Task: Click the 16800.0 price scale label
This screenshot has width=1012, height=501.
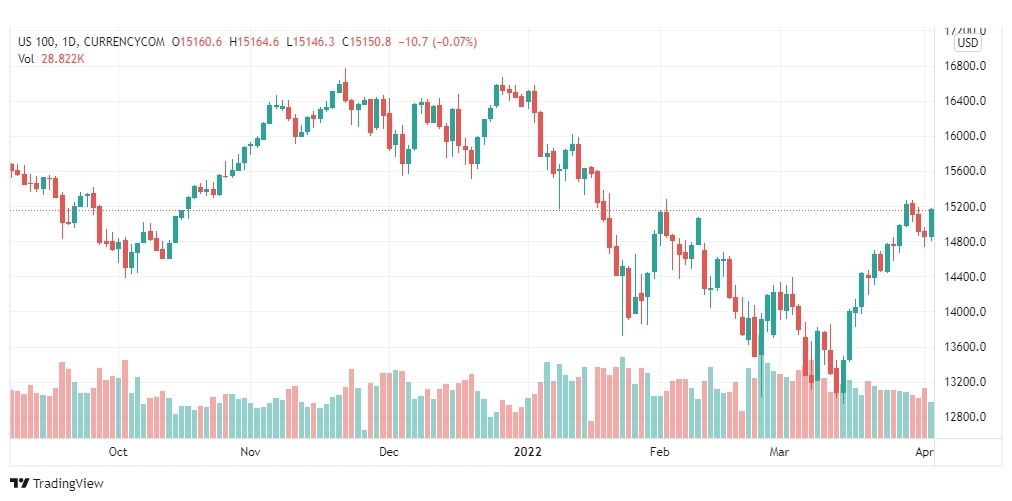Action: click(965, 66)
